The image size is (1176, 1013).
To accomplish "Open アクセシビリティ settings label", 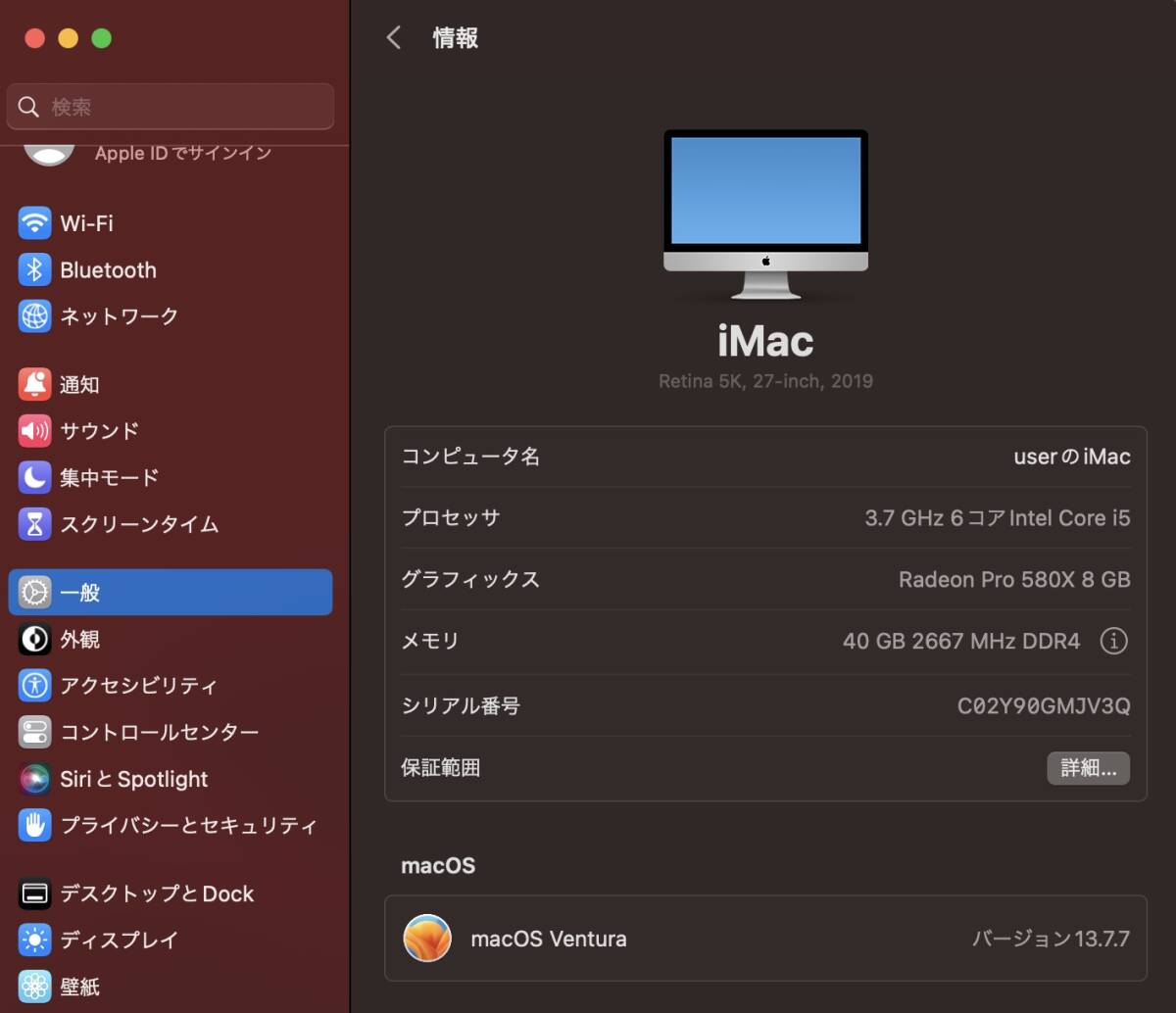I will [x=139, y=686].
